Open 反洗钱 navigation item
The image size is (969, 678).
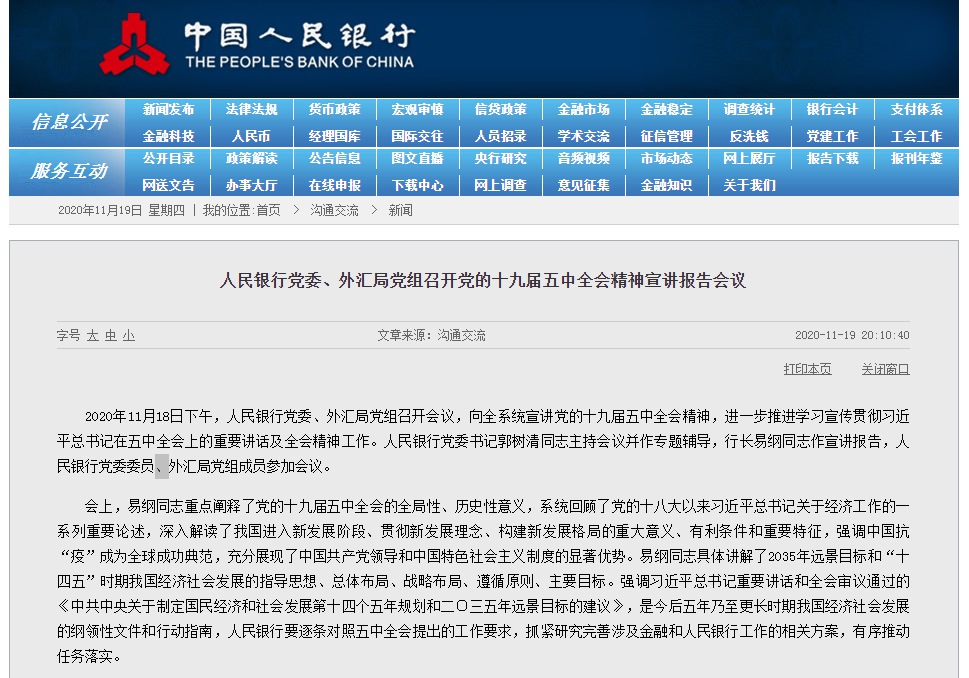coord(749,136)
